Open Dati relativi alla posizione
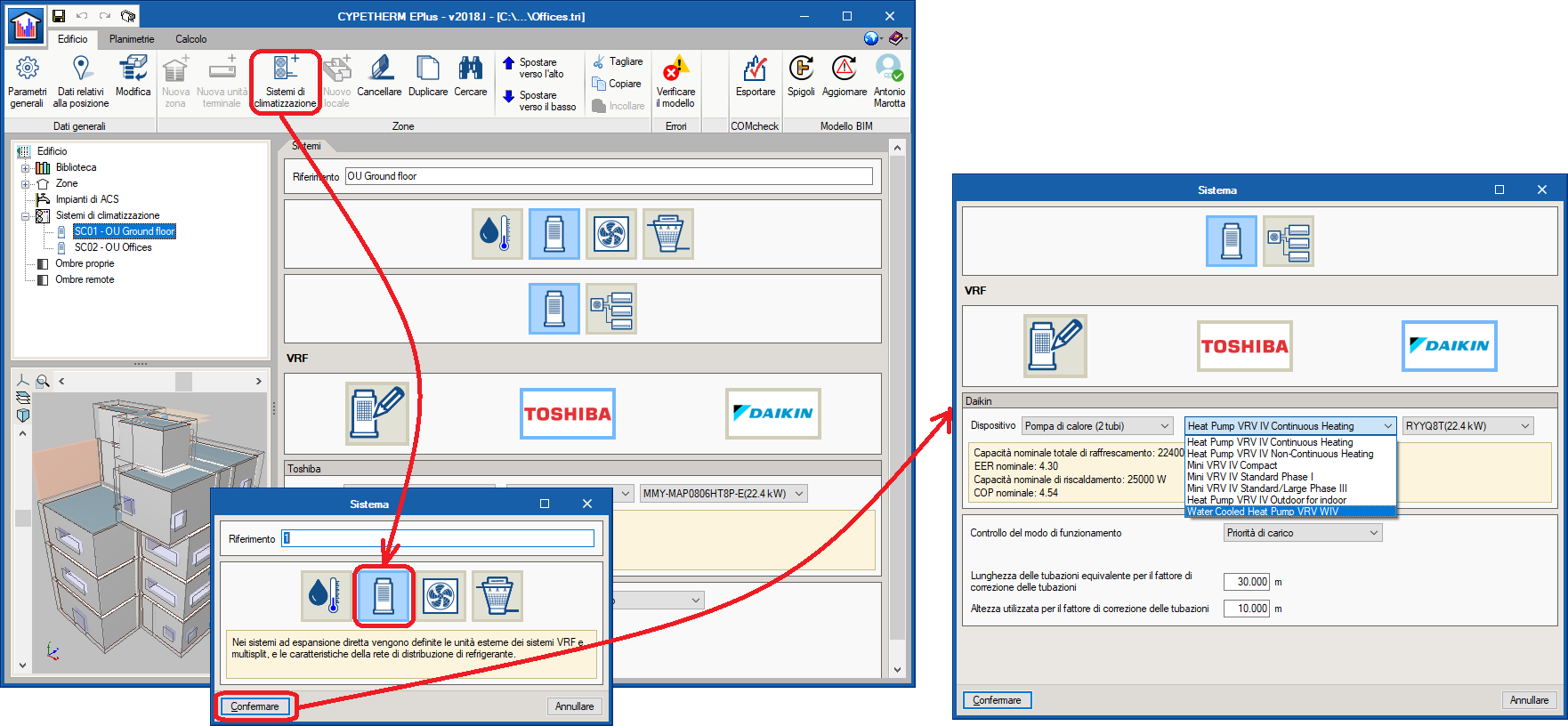The height and width of the screenshot is (726, 1568). click(81, 81)
